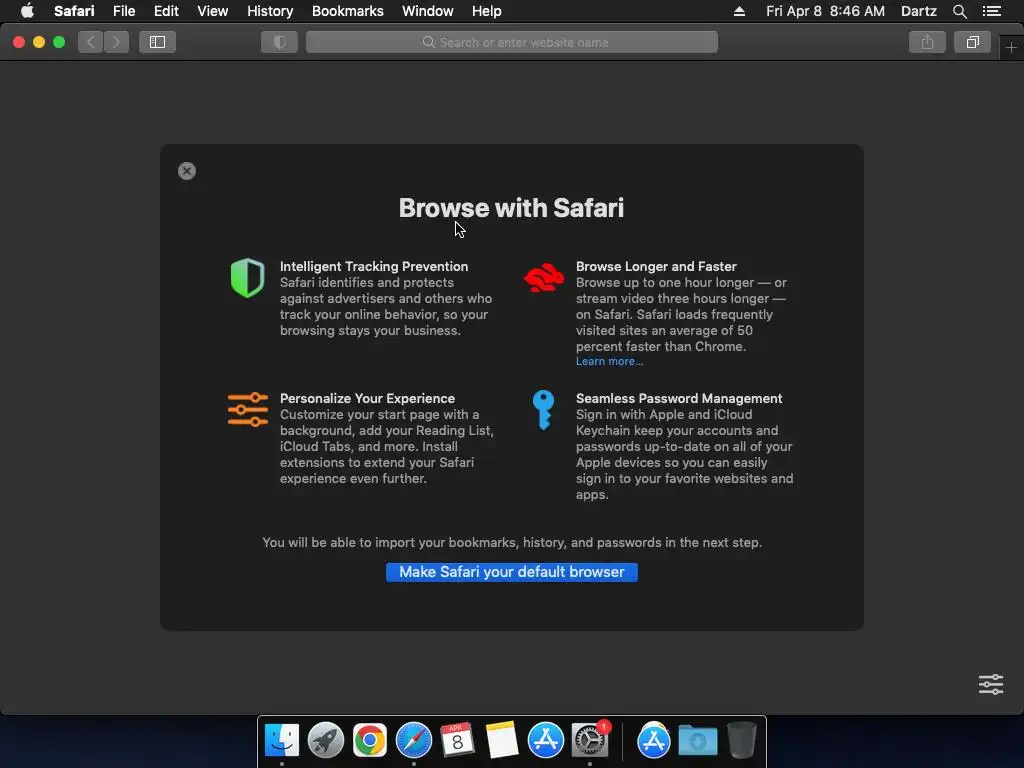The width and height of the screenshot is (1024, 768).
Task: Launch Google Chrome from the Dock
Action: (x=370, y=740)
